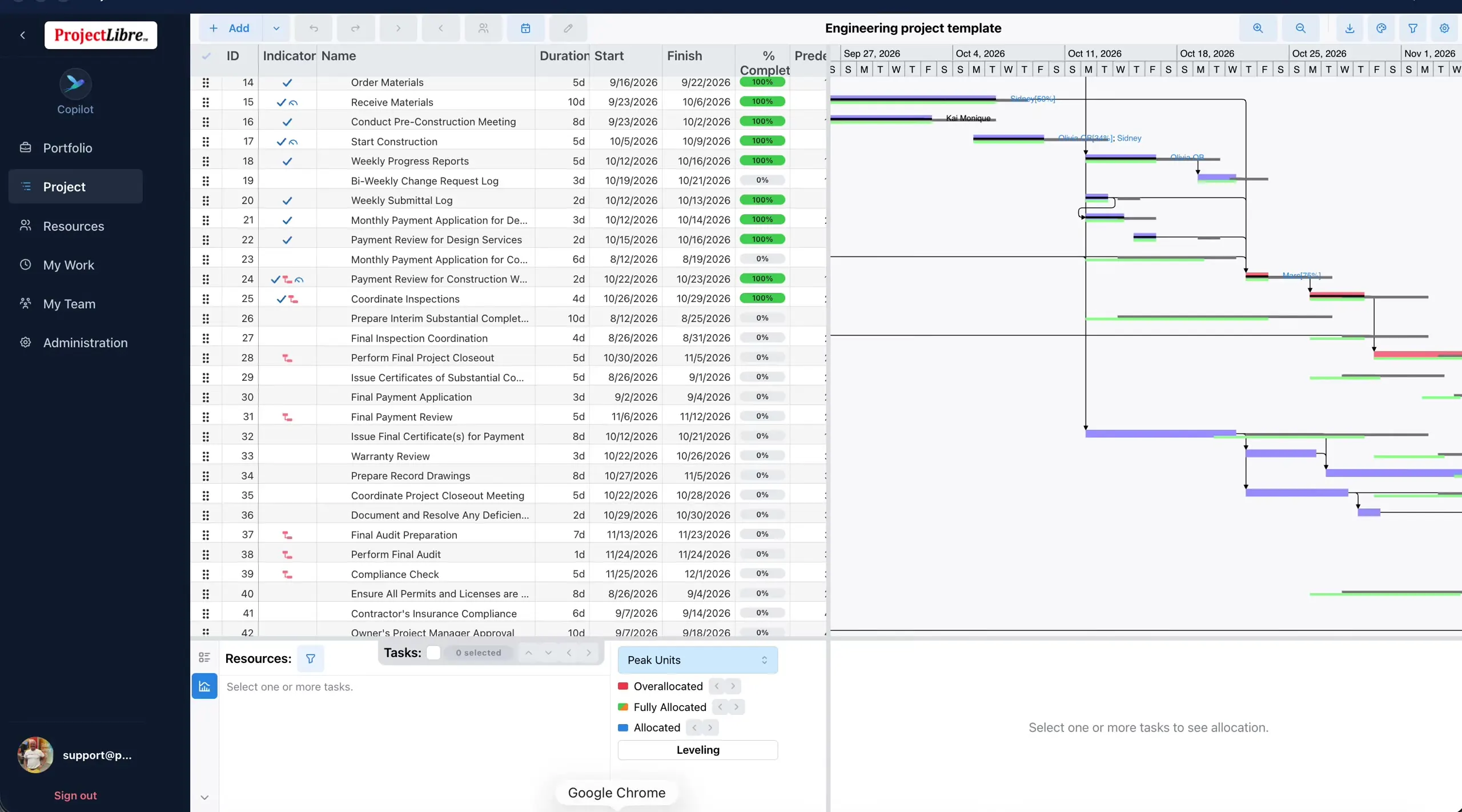This screenshot has height=812, width=1462.
Task: Collapse the sidebar with back chevron
Action: tap(23, 35)
